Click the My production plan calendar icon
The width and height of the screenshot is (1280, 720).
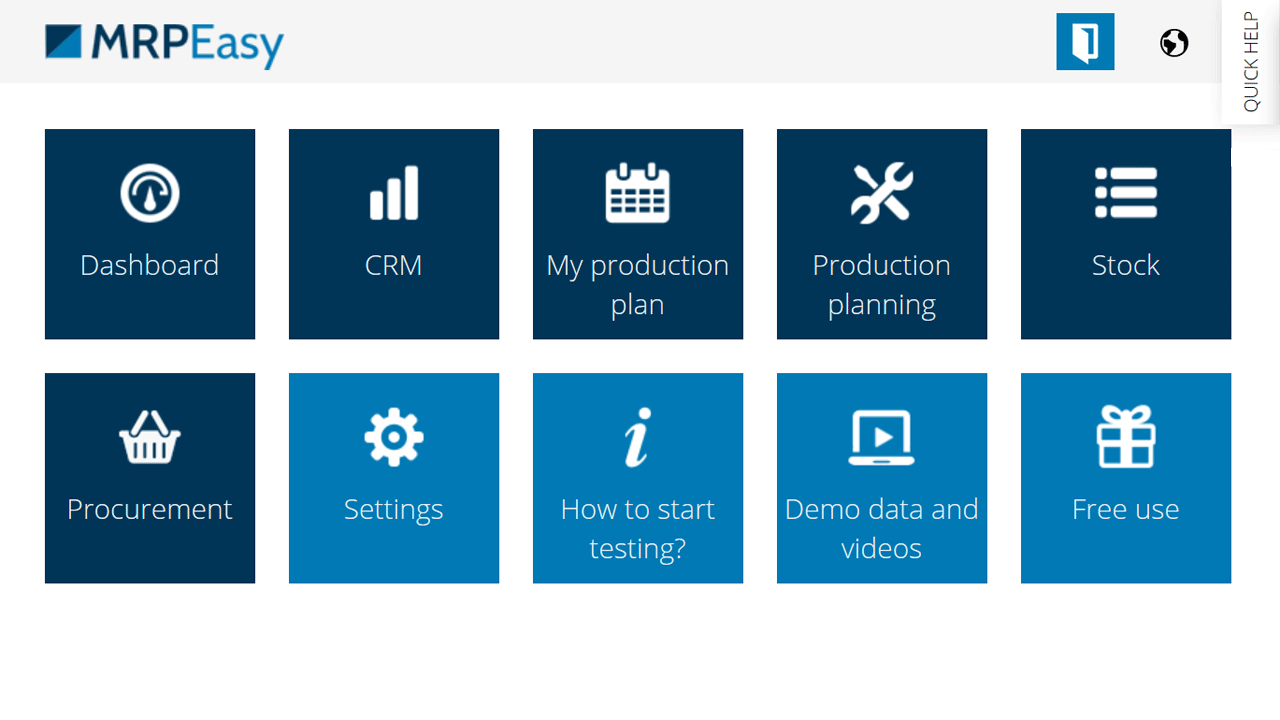tap(638, 192)
